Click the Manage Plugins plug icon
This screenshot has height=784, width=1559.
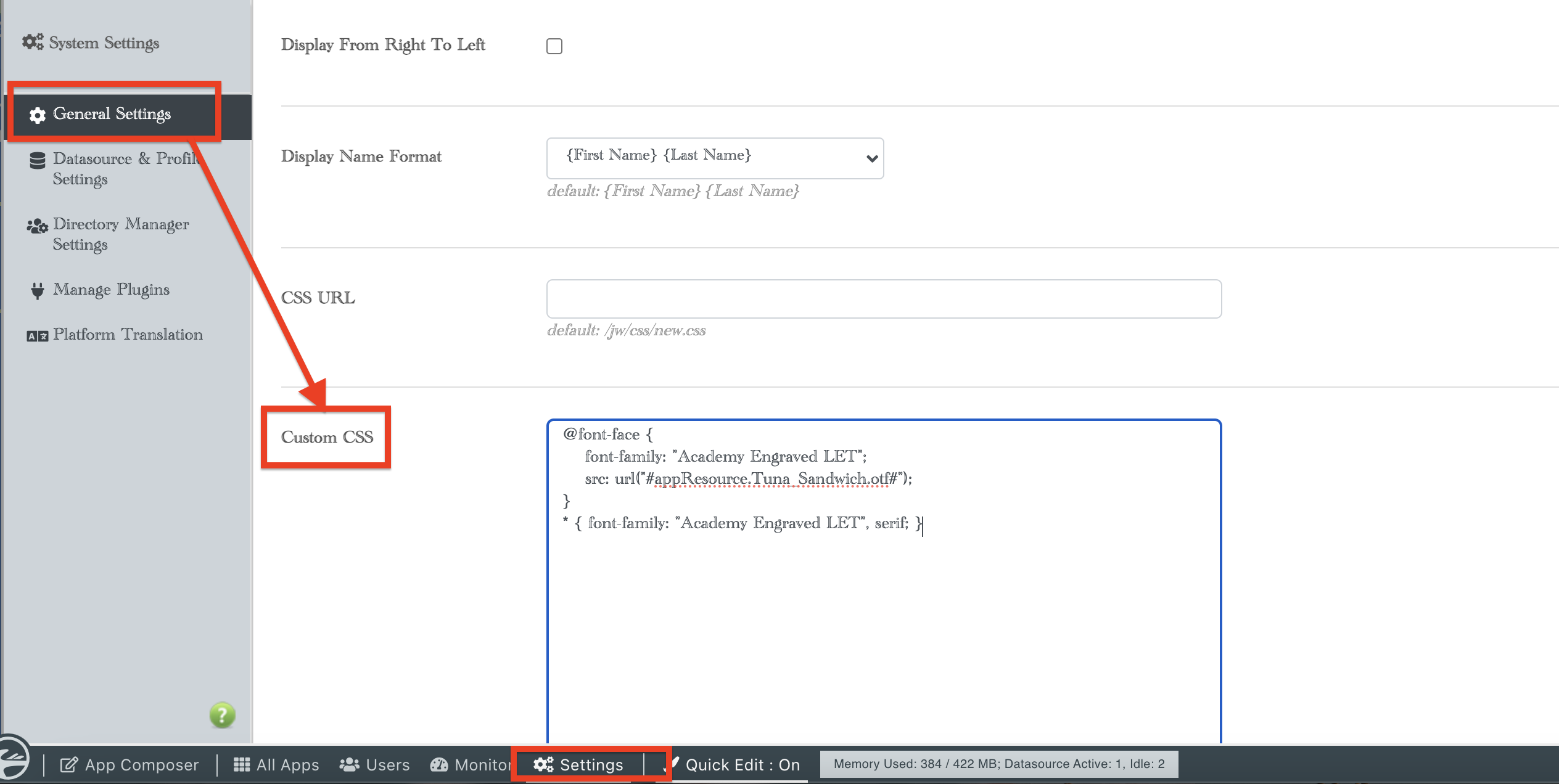(x=38, y=290)
